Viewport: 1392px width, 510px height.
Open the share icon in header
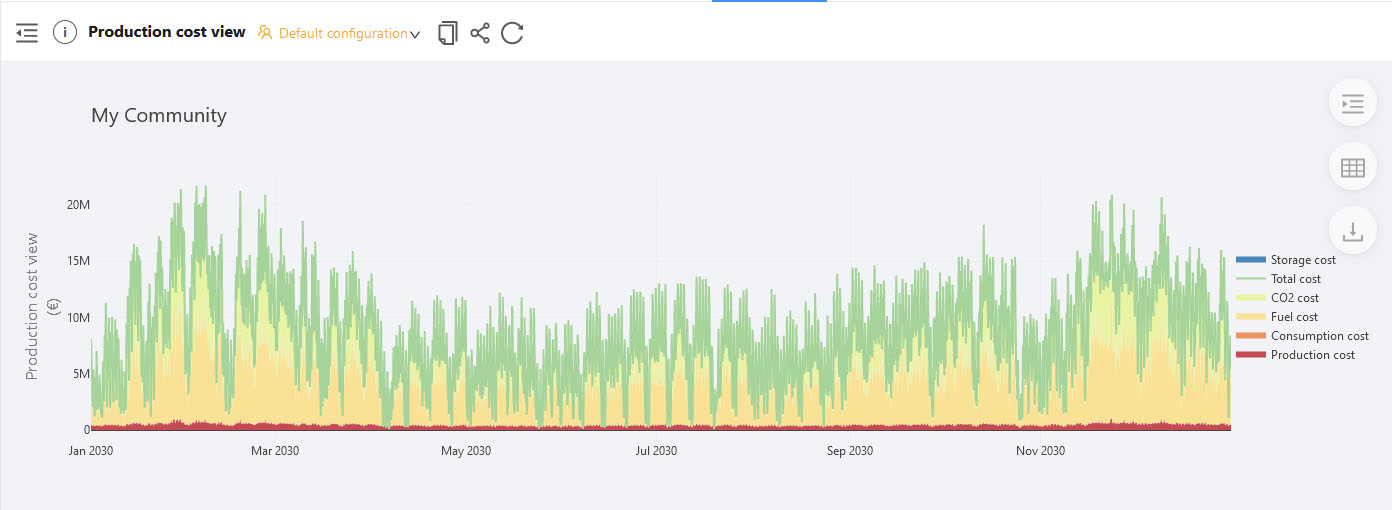point(480,33)
